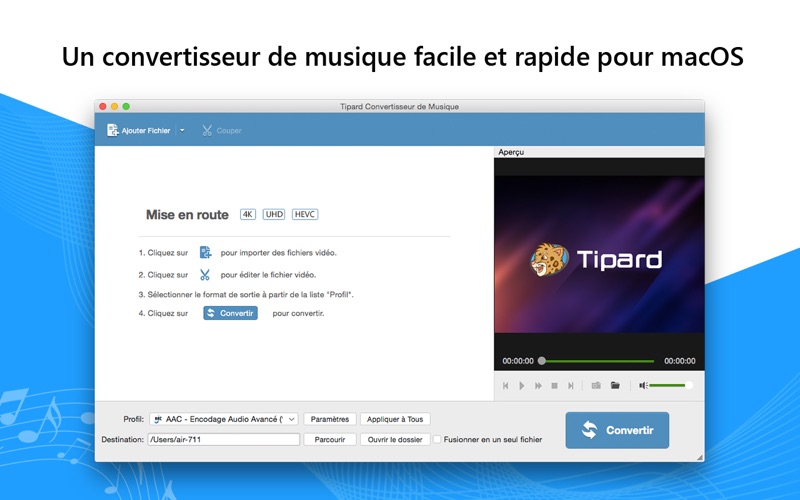The image size is (800, 500).
Task: Click the playback progress slider handle
Action: click(542, 361)
